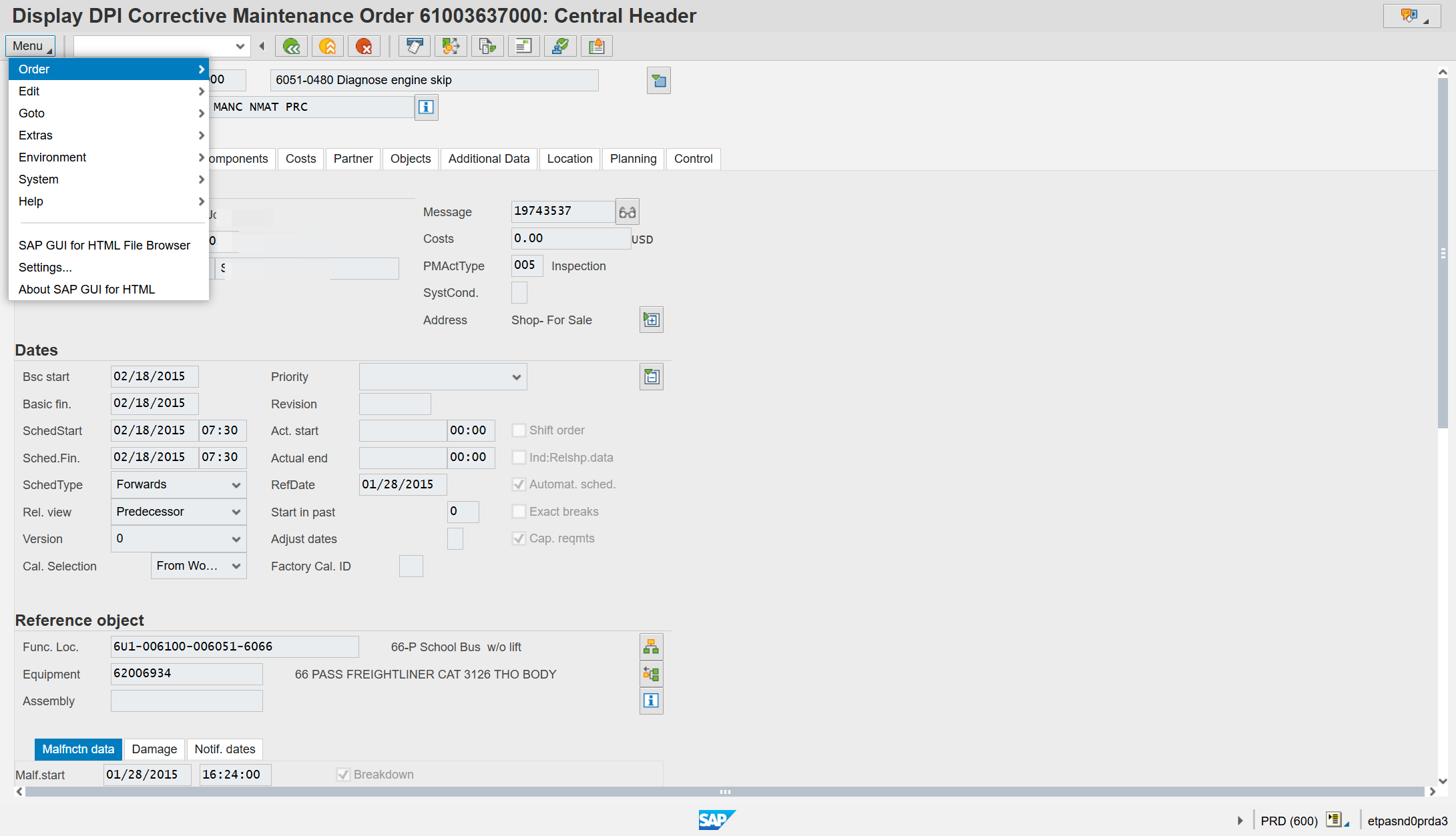
Task: Open the SchedType Forwards dropdown
Action: click(x=179, y=484)
